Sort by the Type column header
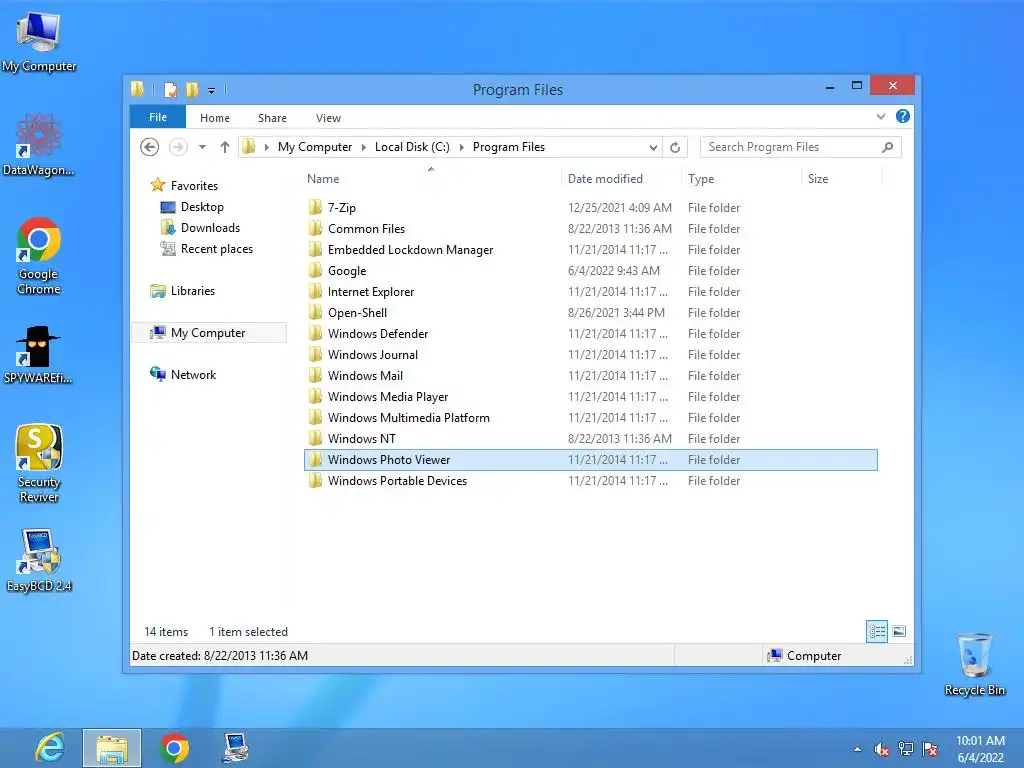1024x768 pixels. click(741, 179)
